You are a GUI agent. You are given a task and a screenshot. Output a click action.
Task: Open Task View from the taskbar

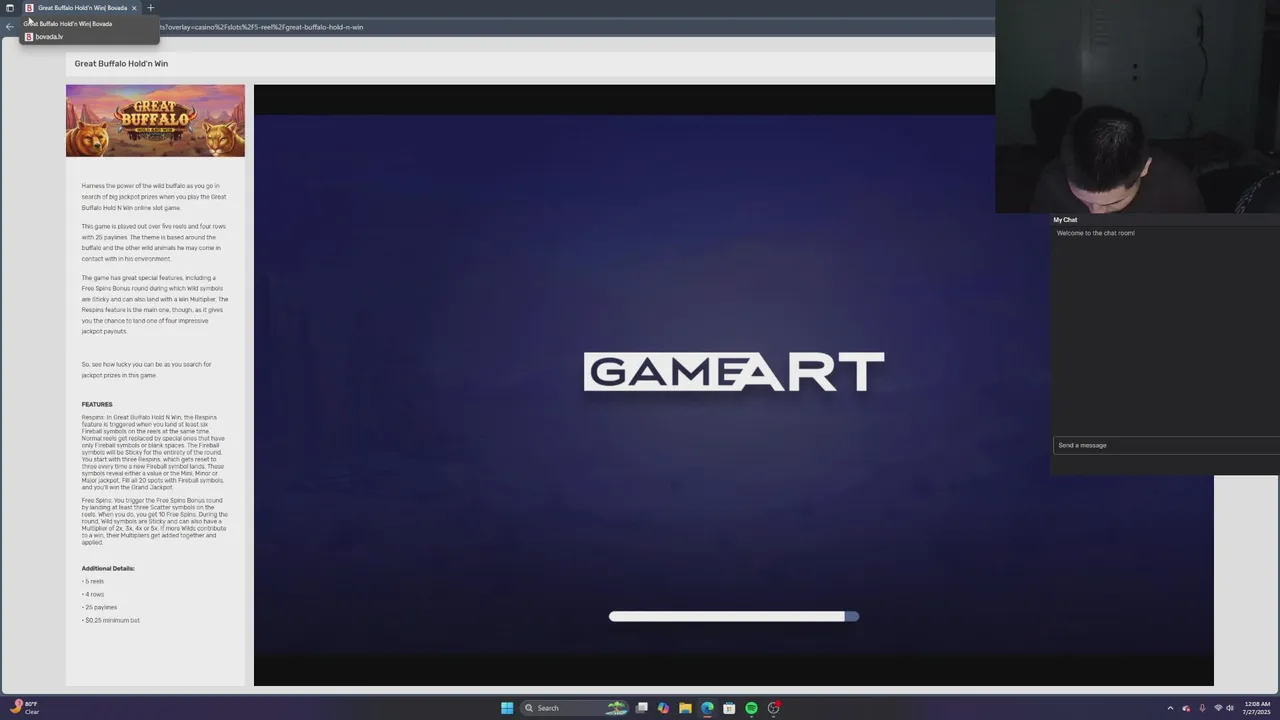tap(642, 708)
